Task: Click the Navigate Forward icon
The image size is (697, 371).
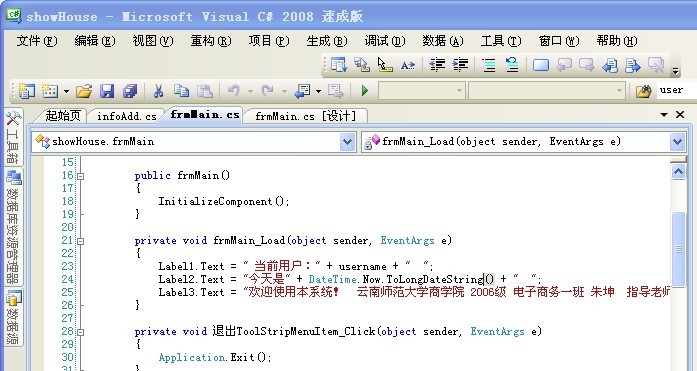Action: tap(336, 91)
